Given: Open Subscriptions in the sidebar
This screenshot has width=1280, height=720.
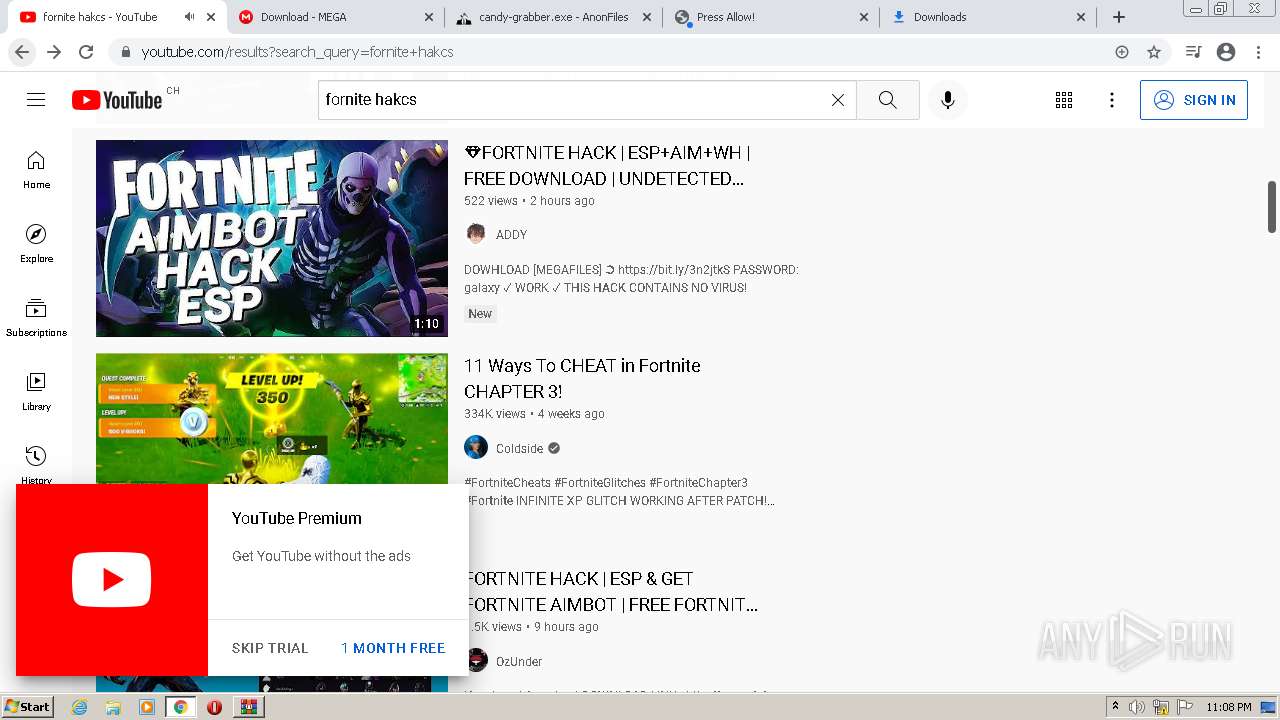Looking at the screenshot, I should [36, 318].
